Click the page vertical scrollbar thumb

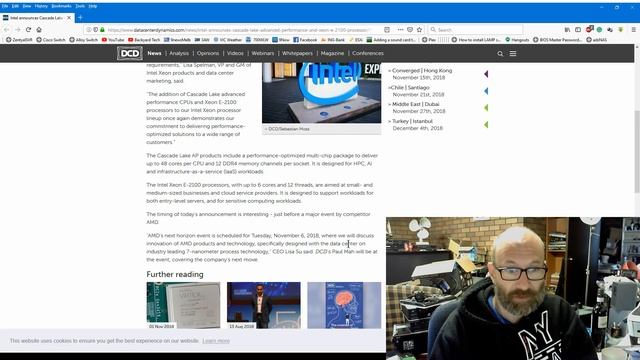coord(637,152)
